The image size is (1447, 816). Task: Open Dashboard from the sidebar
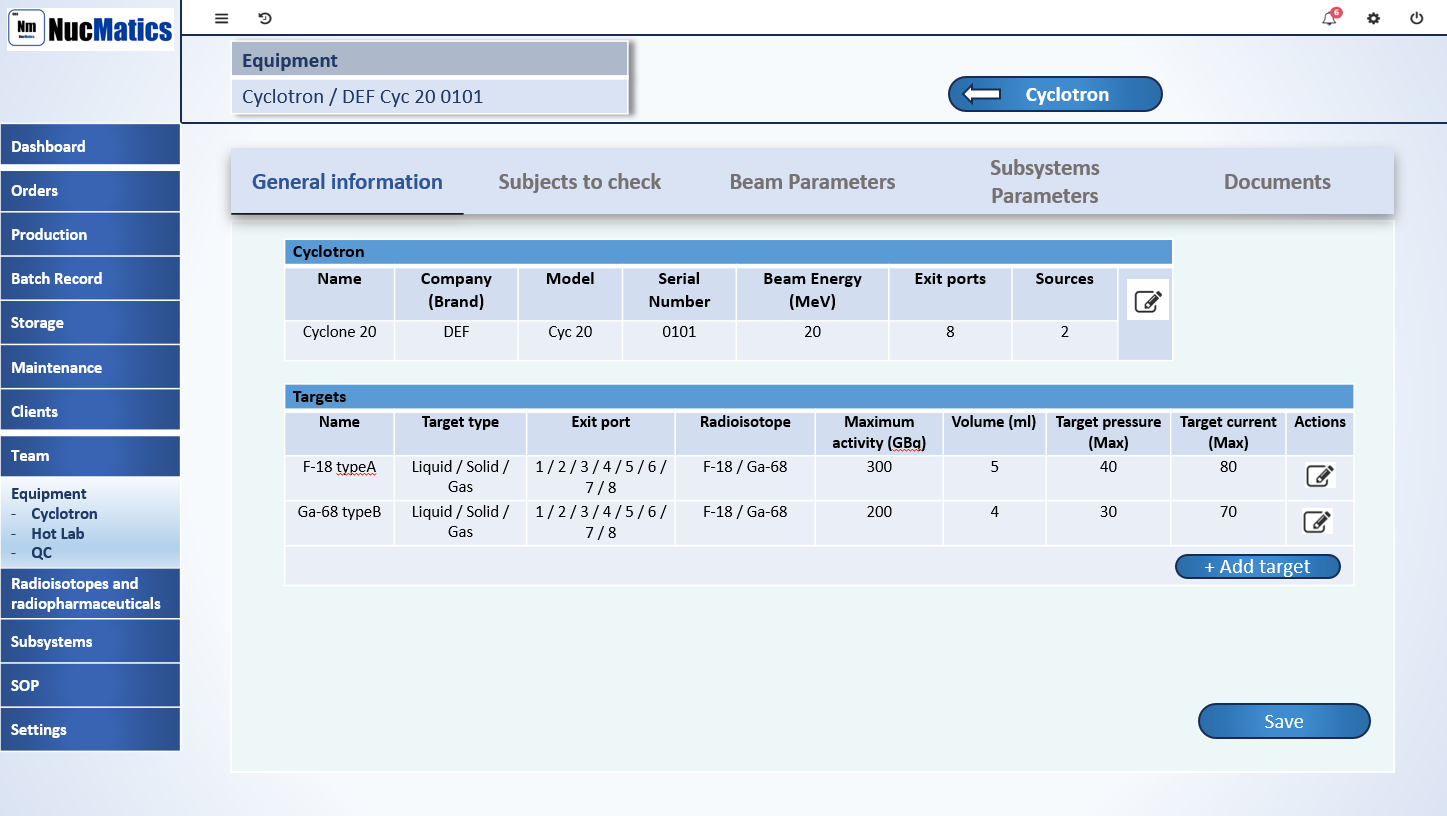pyautogui.click(x=90, y=146)
